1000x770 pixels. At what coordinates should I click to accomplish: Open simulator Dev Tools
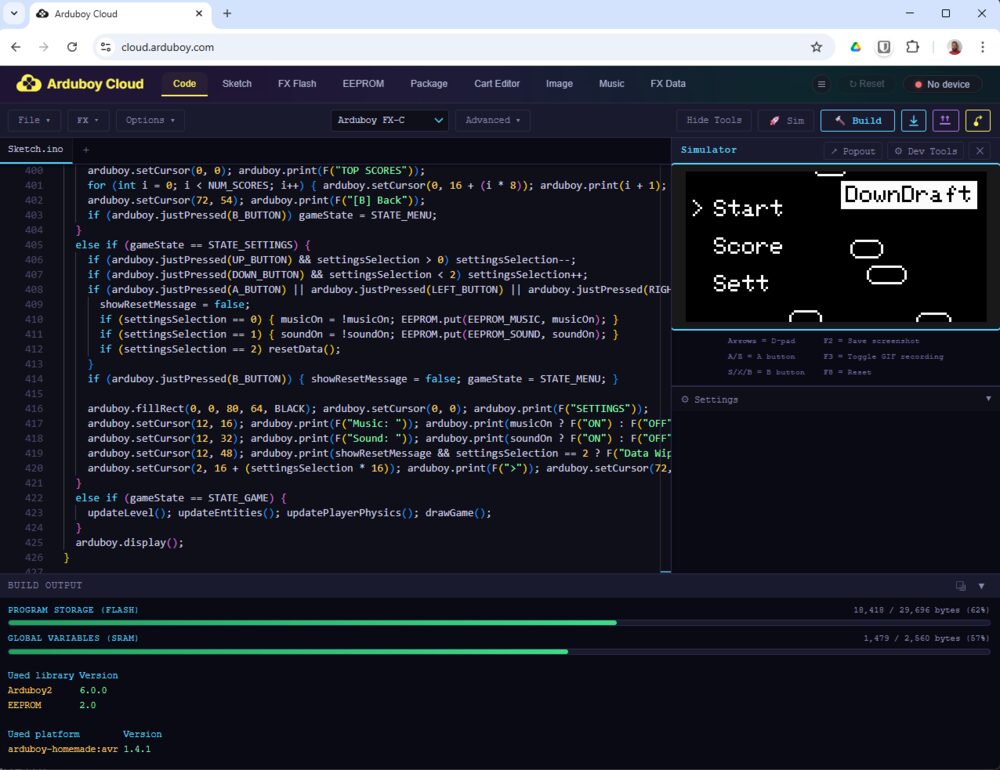tap(925, 151)
